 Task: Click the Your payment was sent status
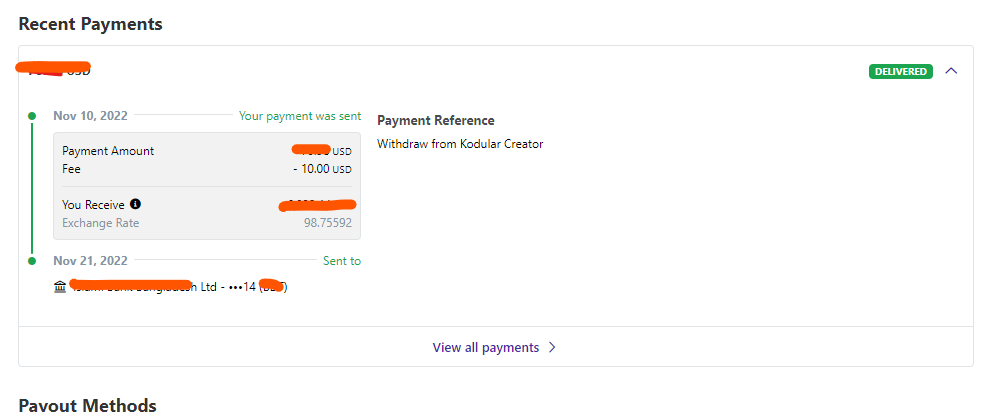[300, 116]
